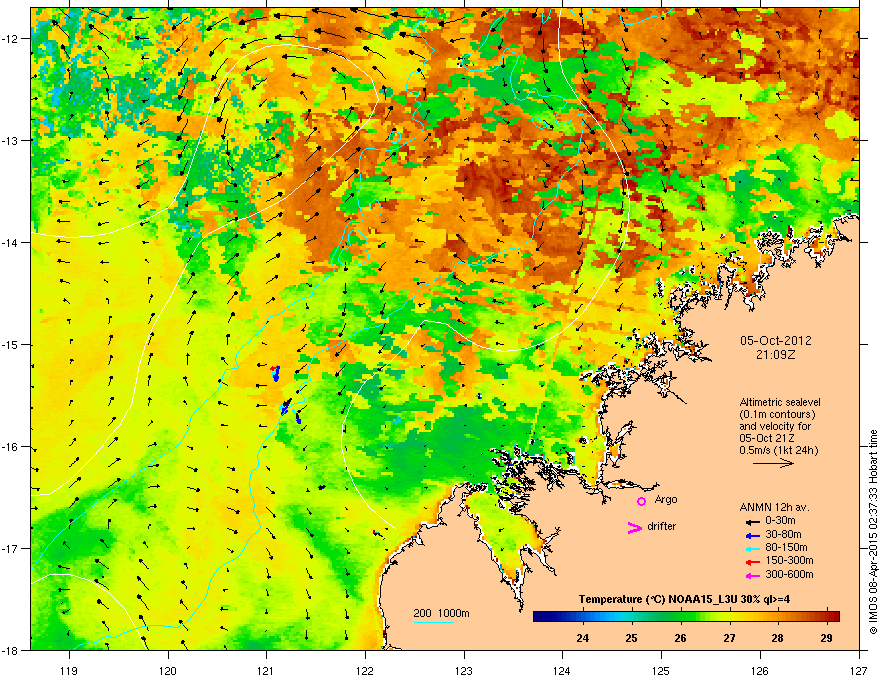Click the cyan isobath sample line below 200 1000m
The image size is (880, 680).
(433, 623)
